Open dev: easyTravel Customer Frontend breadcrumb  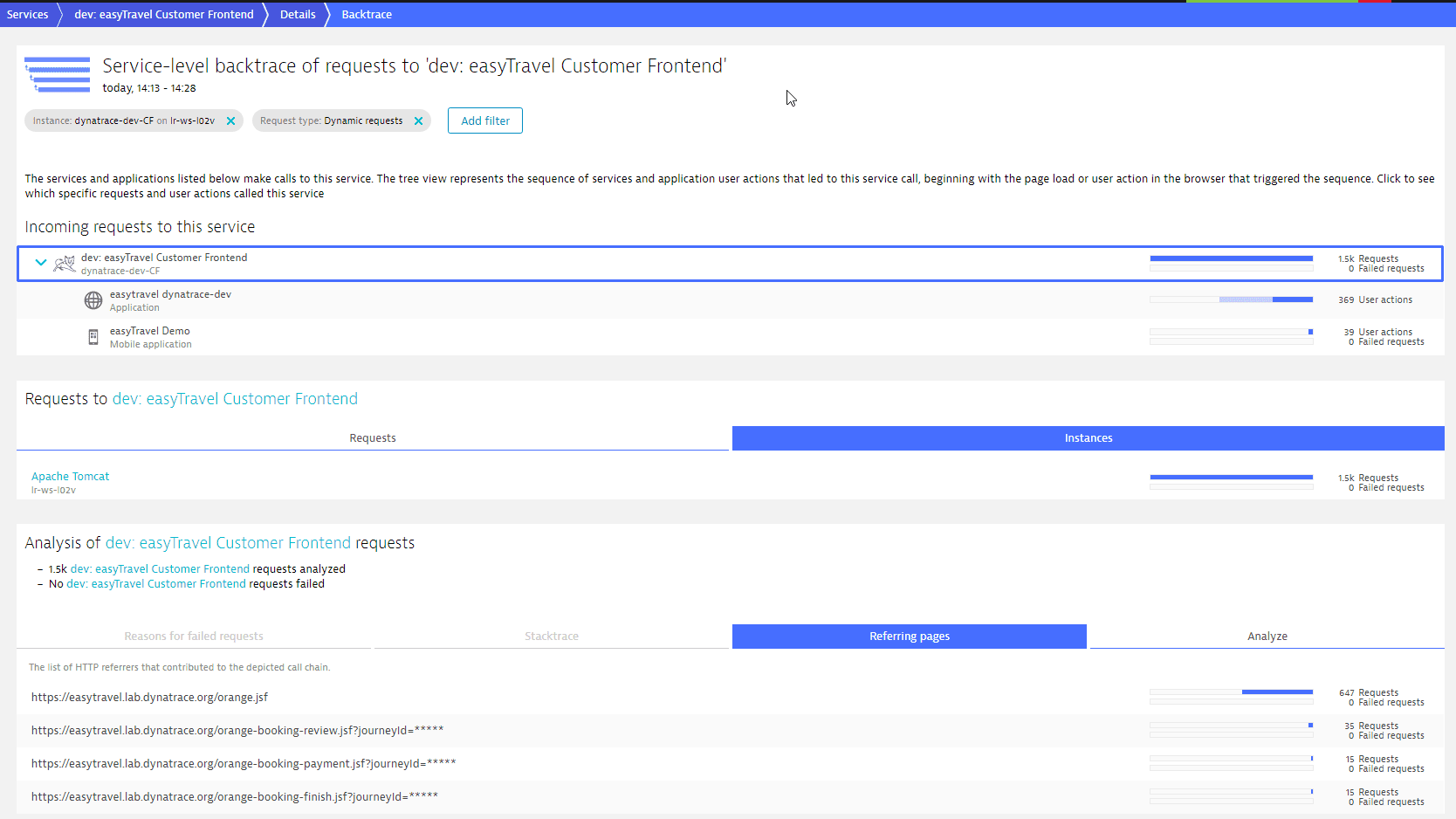[x=164, y=15]
